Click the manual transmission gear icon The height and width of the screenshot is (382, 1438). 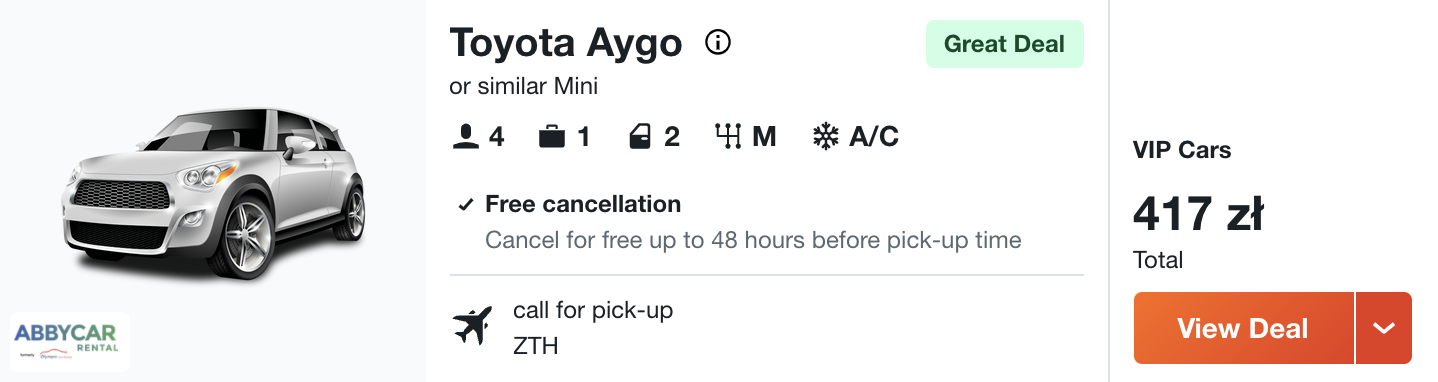[728, 136]
